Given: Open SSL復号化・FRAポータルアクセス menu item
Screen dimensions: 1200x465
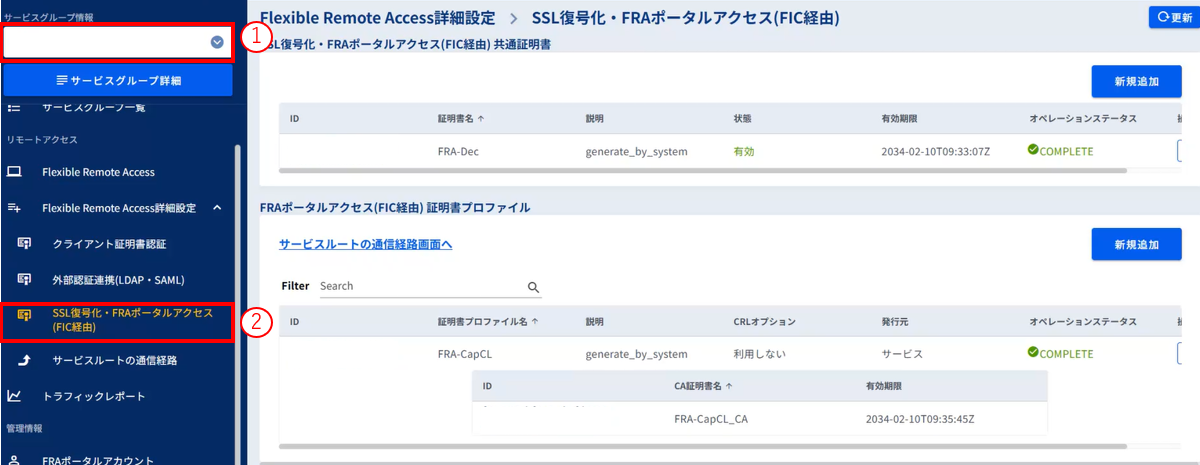Looking at the screenshot, I should [132, 320].
